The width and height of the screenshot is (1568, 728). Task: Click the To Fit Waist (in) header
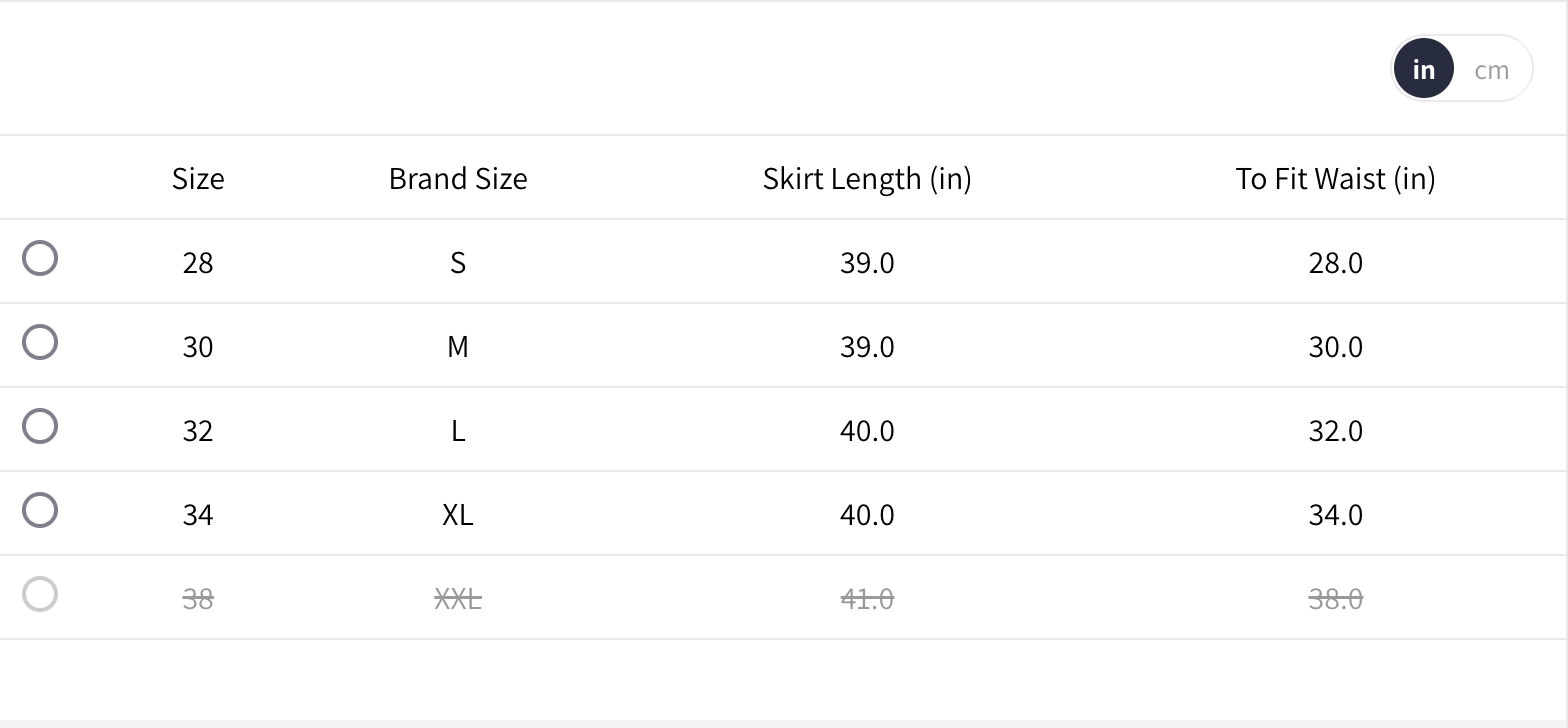[x=1335, y=178]
